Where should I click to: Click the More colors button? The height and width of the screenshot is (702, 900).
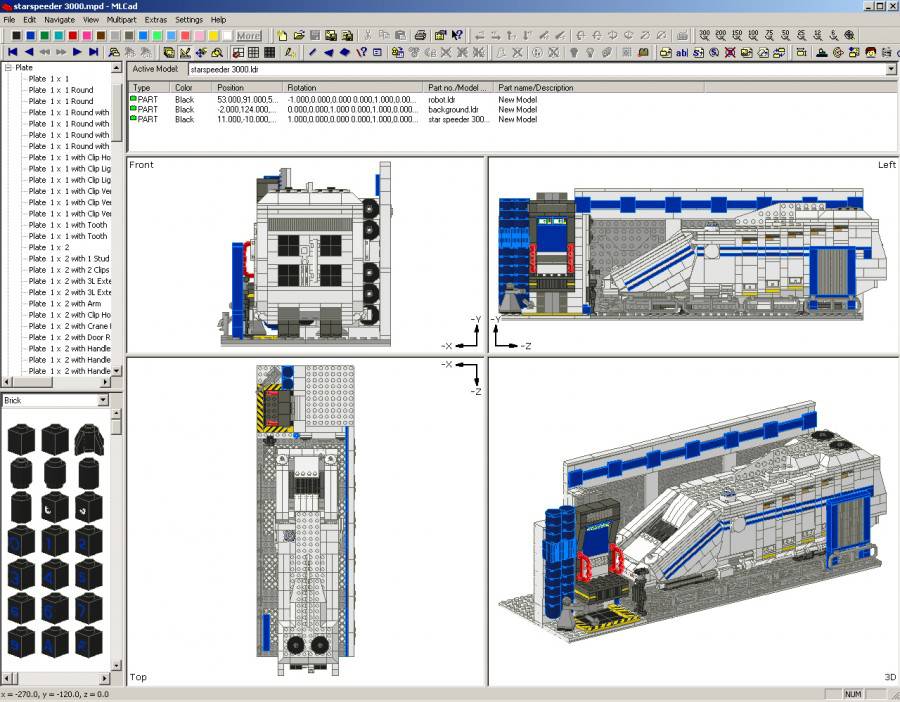[249, 36]
